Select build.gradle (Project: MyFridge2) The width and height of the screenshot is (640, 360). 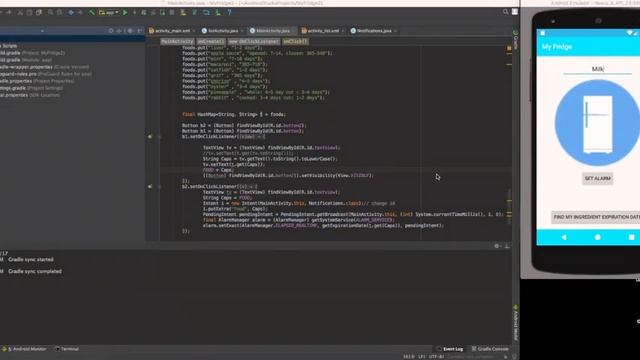point(33,53)
